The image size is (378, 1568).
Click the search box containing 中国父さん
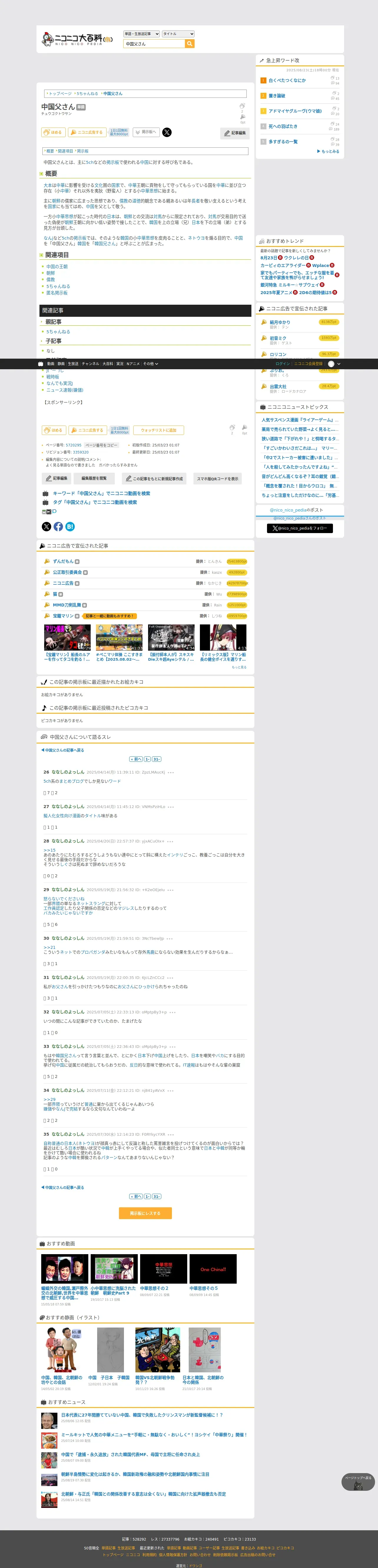pos(154,44)
